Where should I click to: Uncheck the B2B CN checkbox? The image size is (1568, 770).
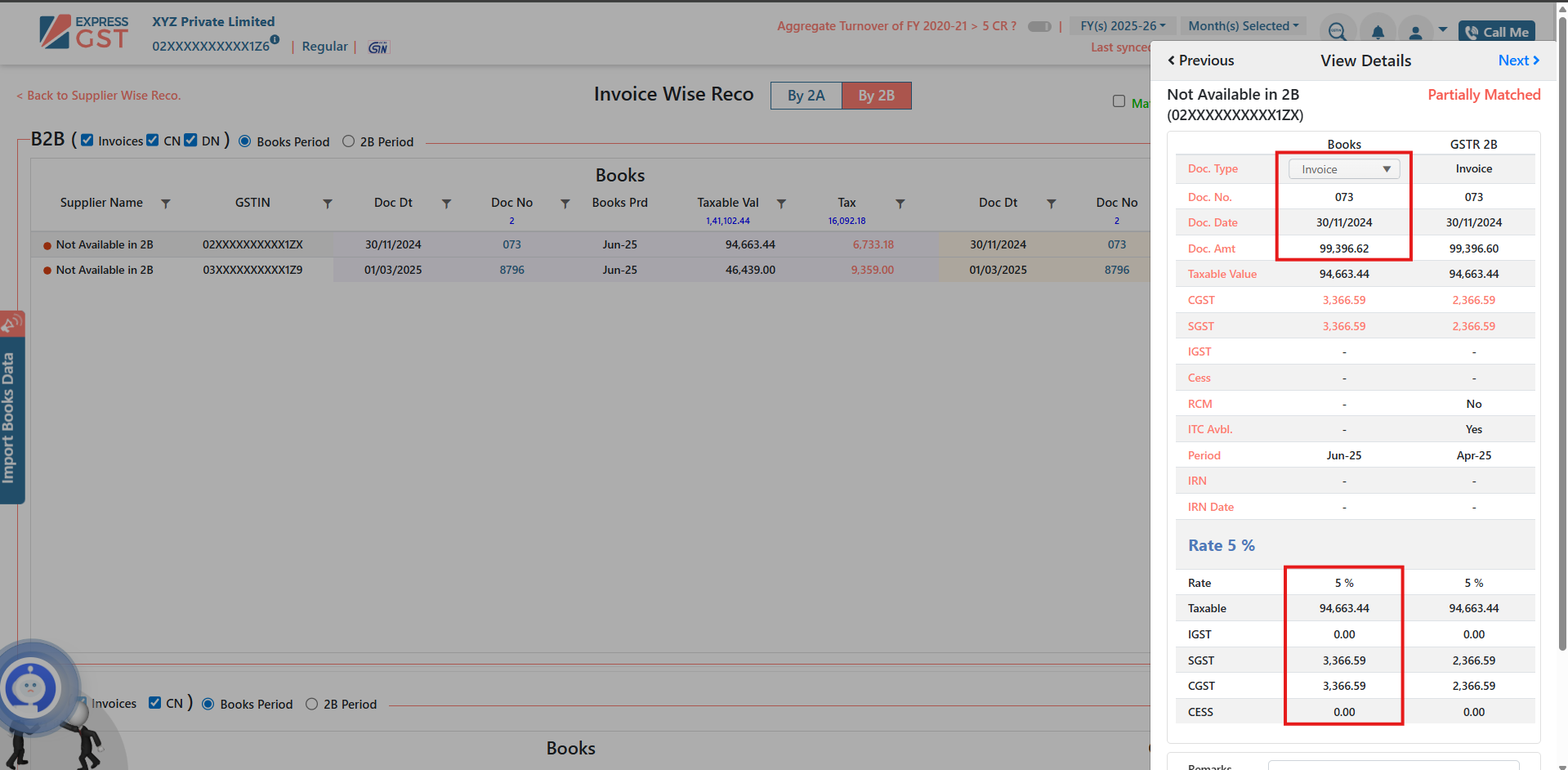(x=153, y=140)
